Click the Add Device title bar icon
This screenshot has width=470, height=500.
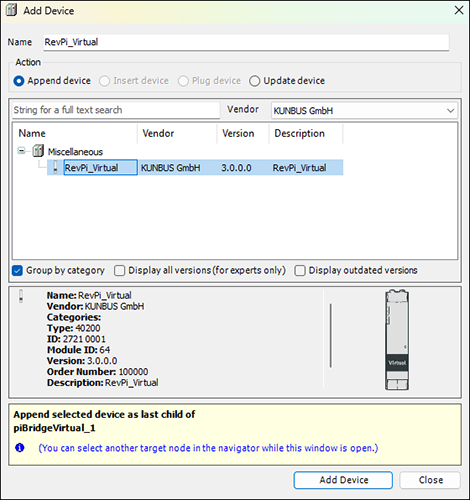click(11, 10)
